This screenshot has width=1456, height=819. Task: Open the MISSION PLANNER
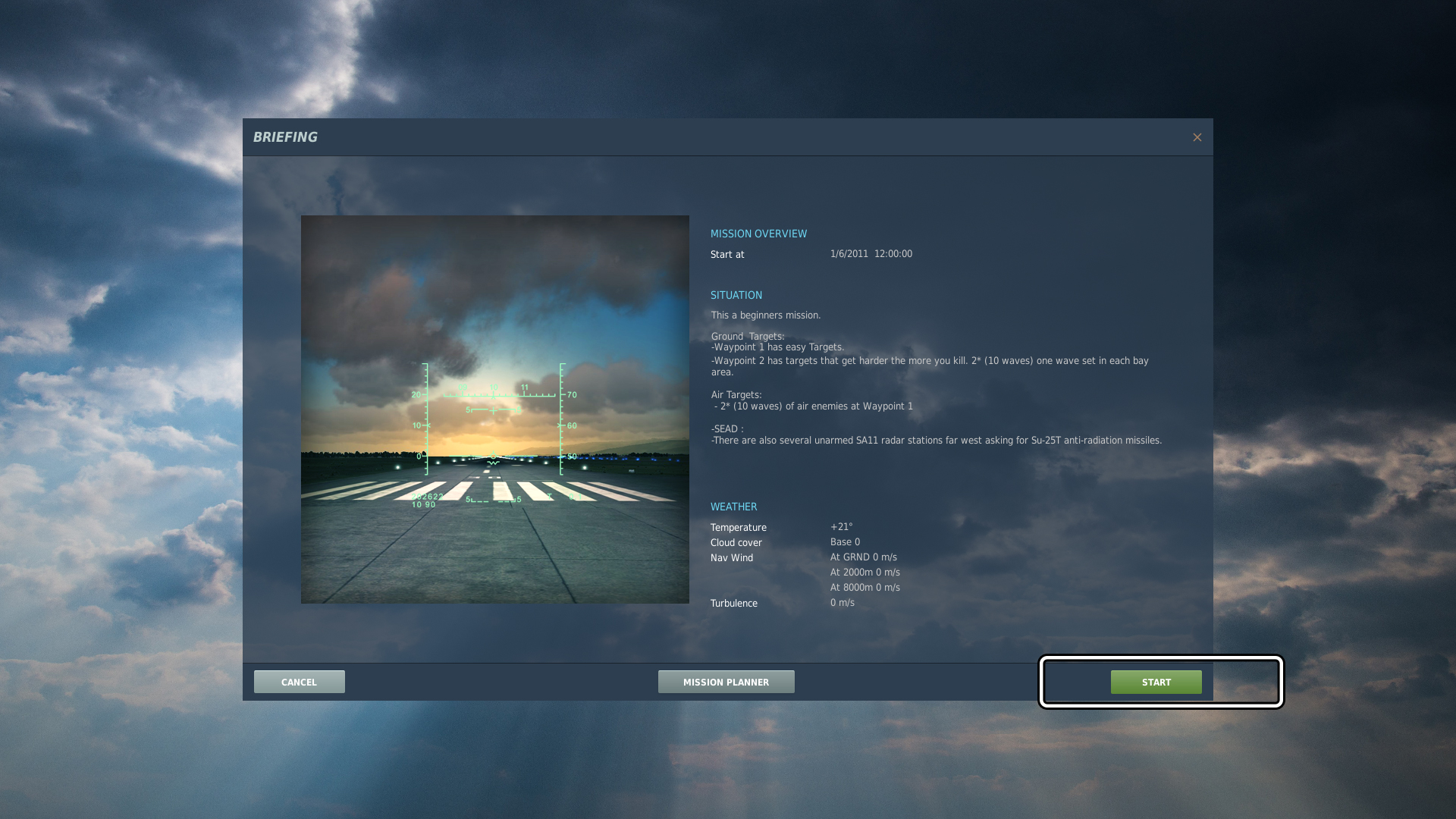point(726,682)
